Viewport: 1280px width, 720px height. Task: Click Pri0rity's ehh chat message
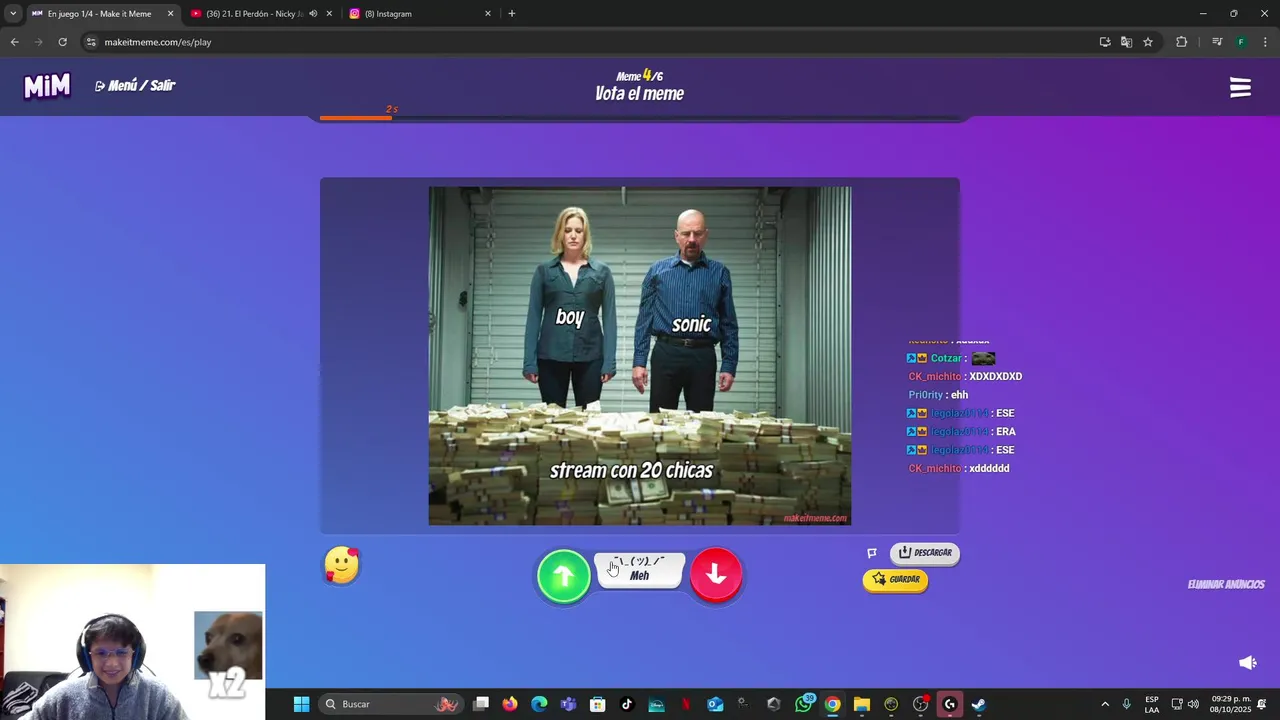pyautogui.click(x=938, y=395)
